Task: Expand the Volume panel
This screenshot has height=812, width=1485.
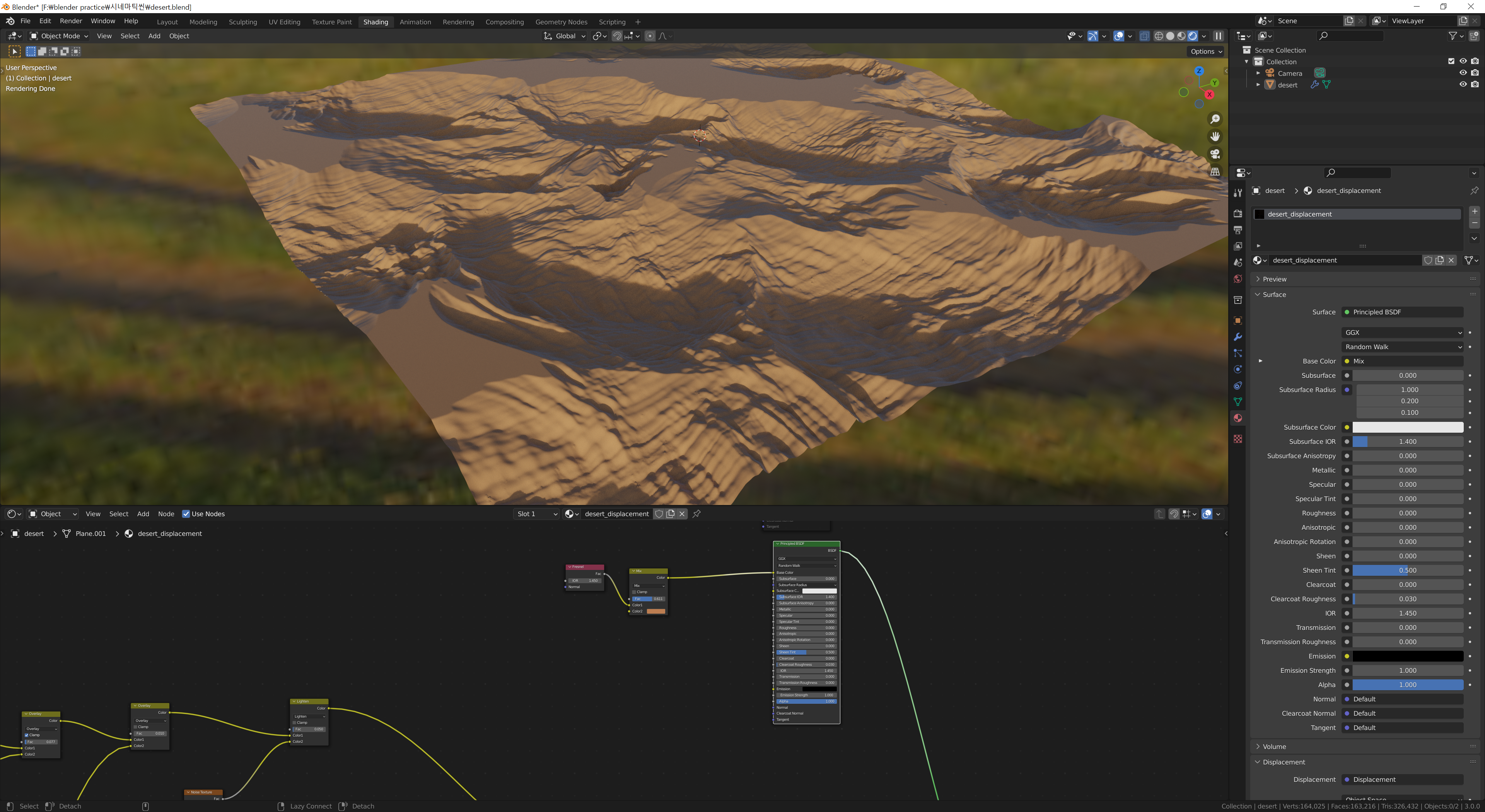Action: [x=1274, y=746]
